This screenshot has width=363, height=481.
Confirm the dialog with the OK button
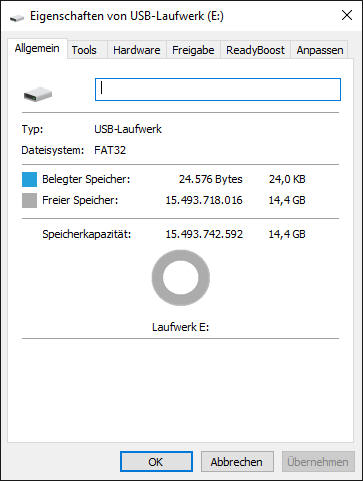(156, 462)
